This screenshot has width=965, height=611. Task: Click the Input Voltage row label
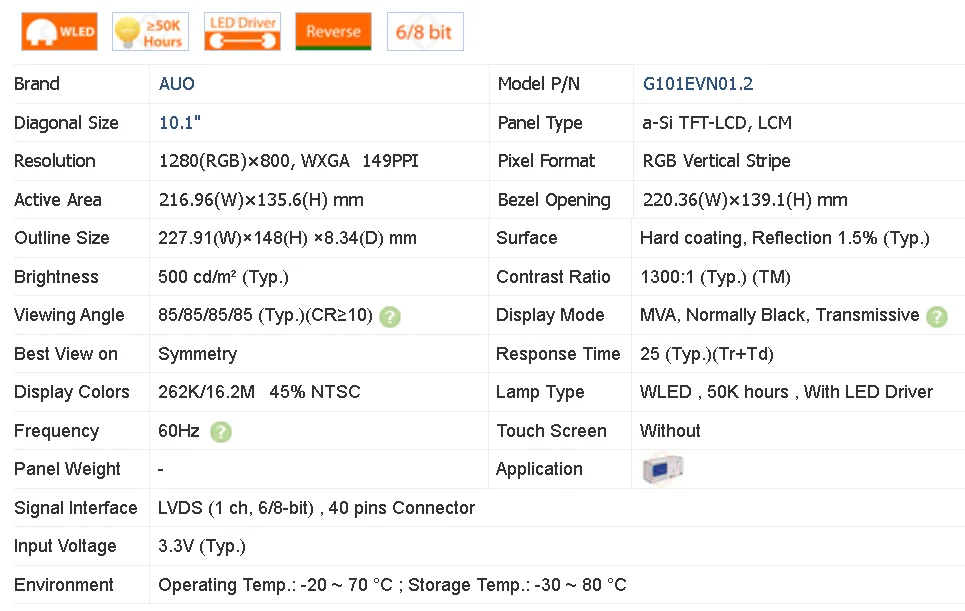65,546
